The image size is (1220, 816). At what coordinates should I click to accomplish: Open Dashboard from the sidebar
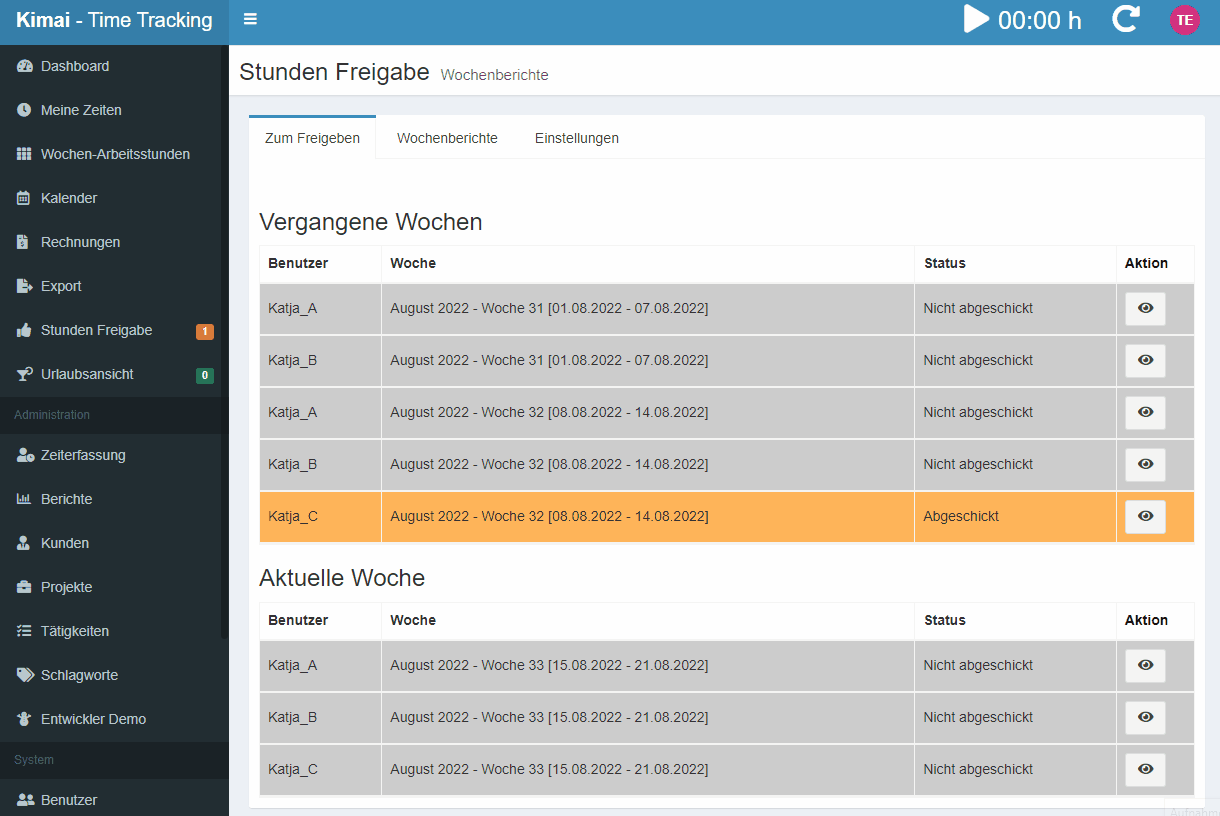[x=75, y=66]
